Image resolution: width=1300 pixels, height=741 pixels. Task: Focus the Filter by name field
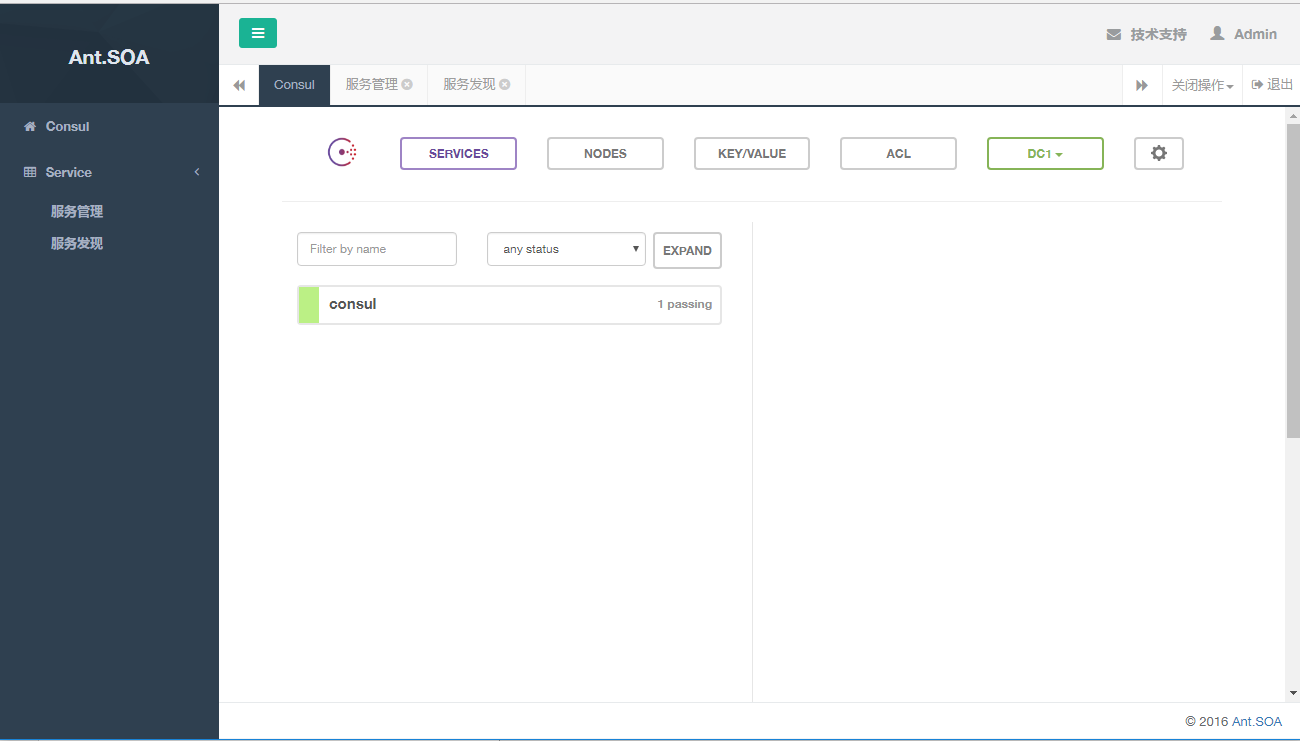click(377, 249)
